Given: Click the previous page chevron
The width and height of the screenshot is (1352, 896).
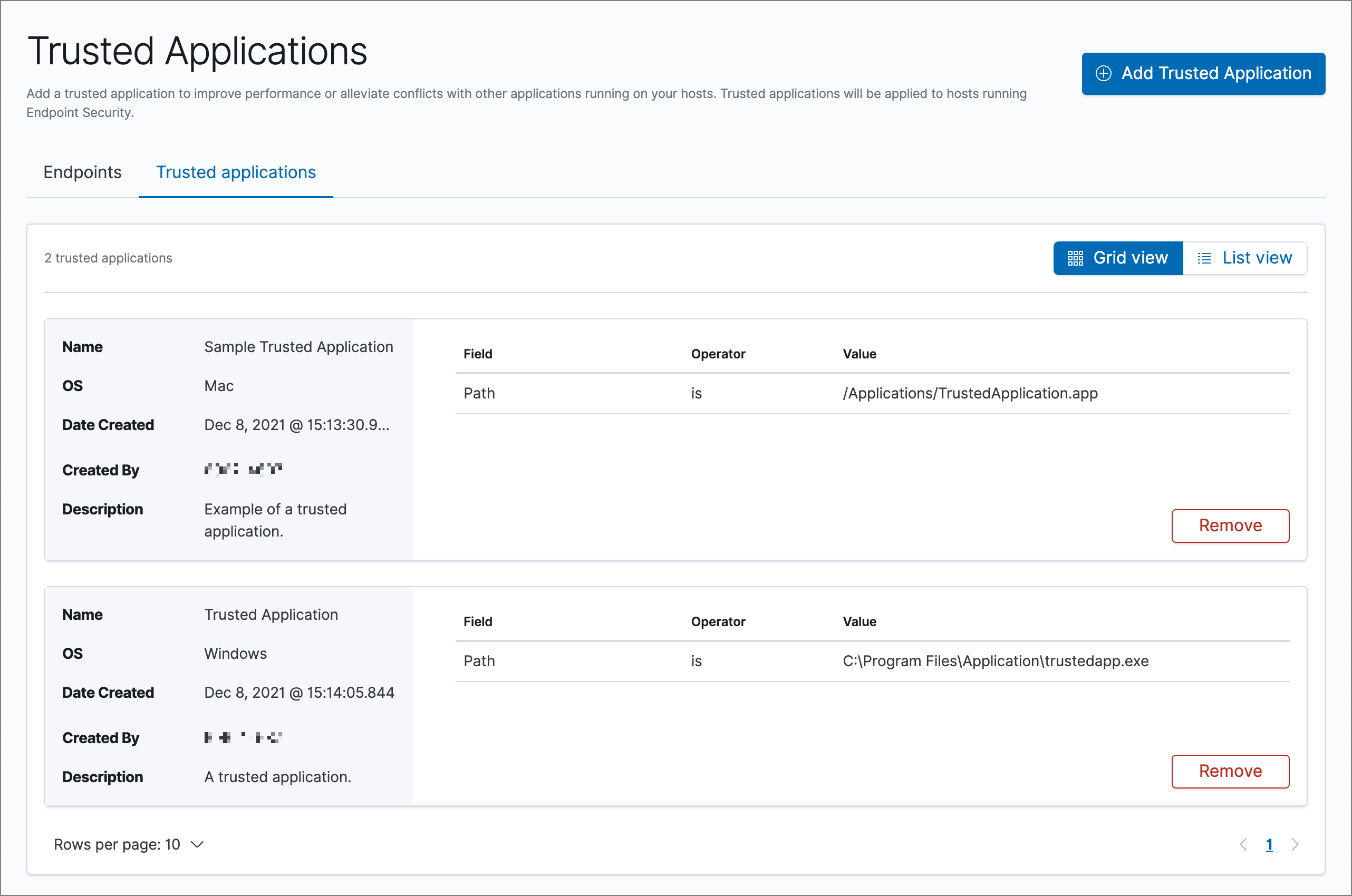Looking at the screenshot, I should (x=1244, y=844).
